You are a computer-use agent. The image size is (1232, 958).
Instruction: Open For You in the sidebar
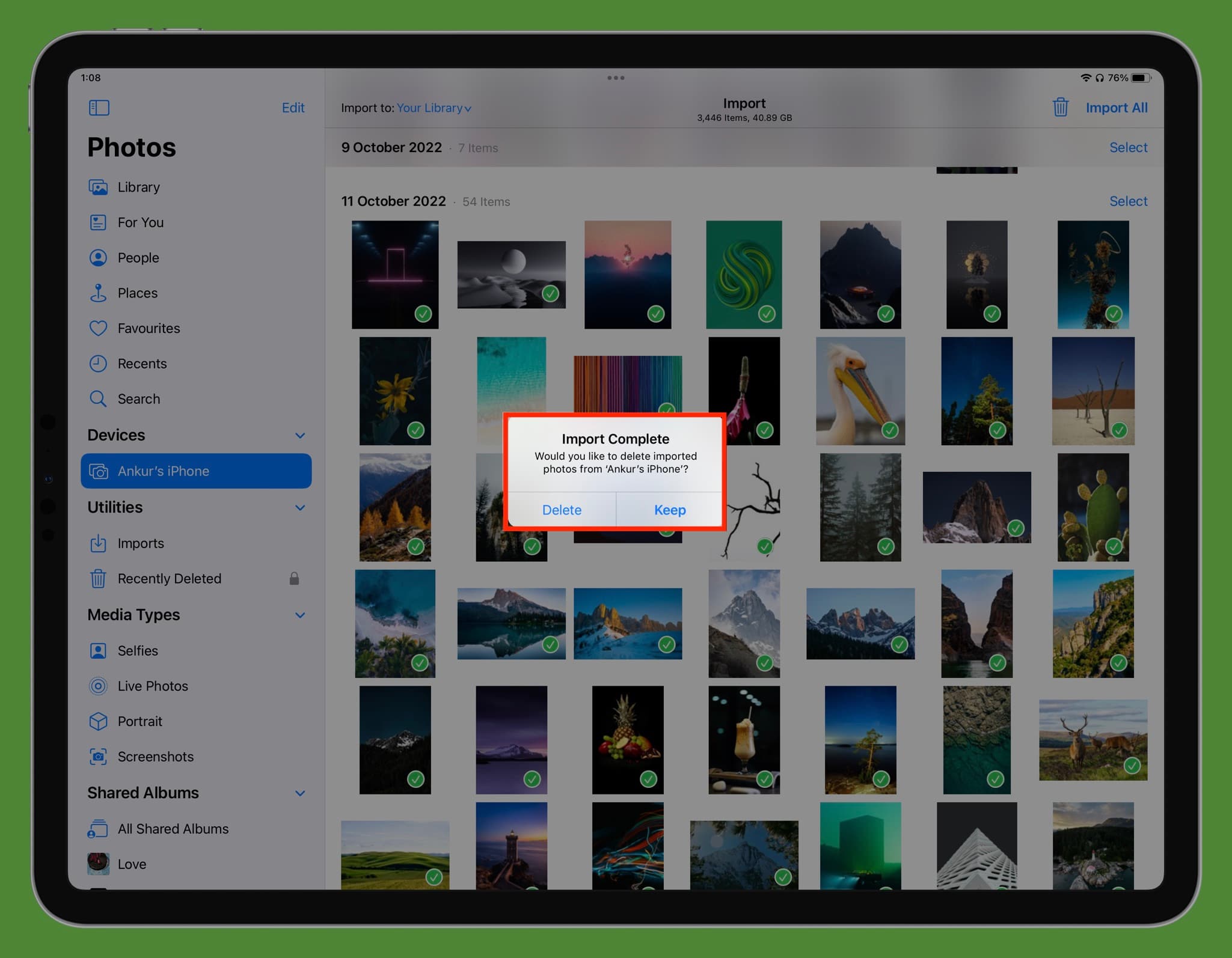196,222
